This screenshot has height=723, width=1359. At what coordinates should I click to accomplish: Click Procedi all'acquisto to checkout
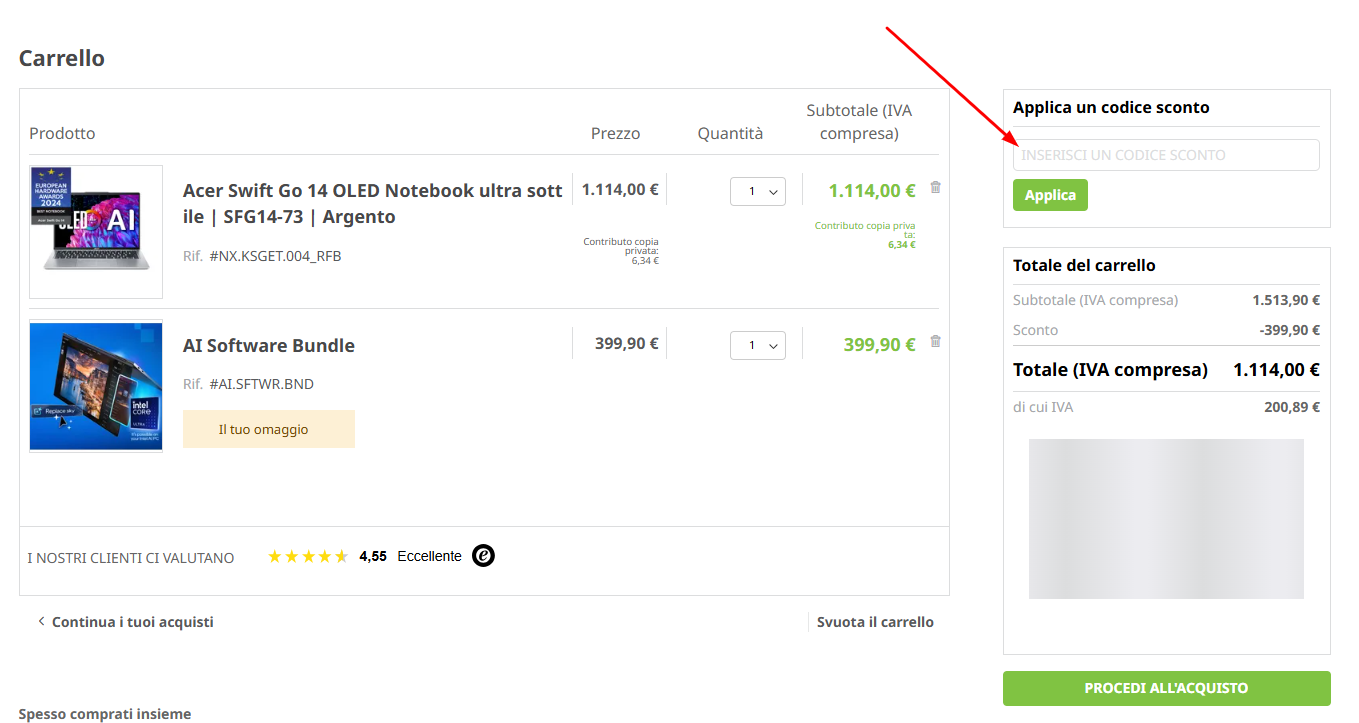tap(1166, 688)
